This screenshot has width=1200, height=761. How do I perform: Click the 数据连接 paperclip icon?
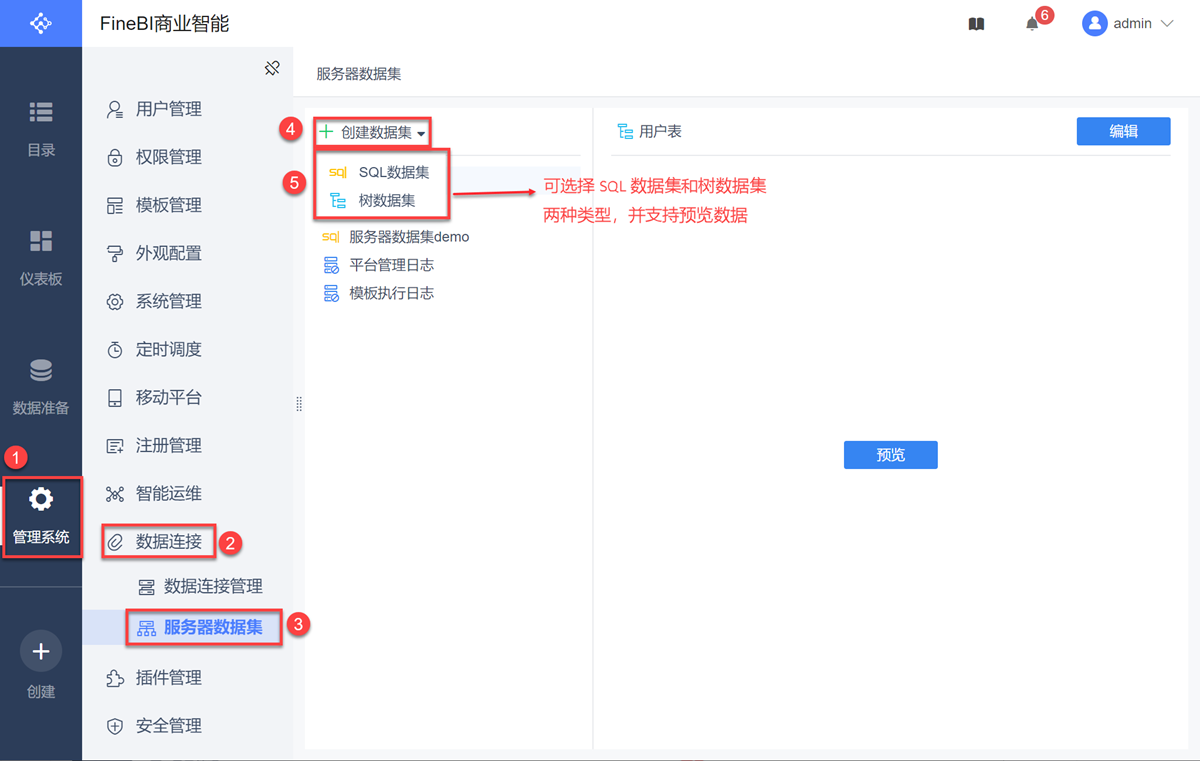115,542
